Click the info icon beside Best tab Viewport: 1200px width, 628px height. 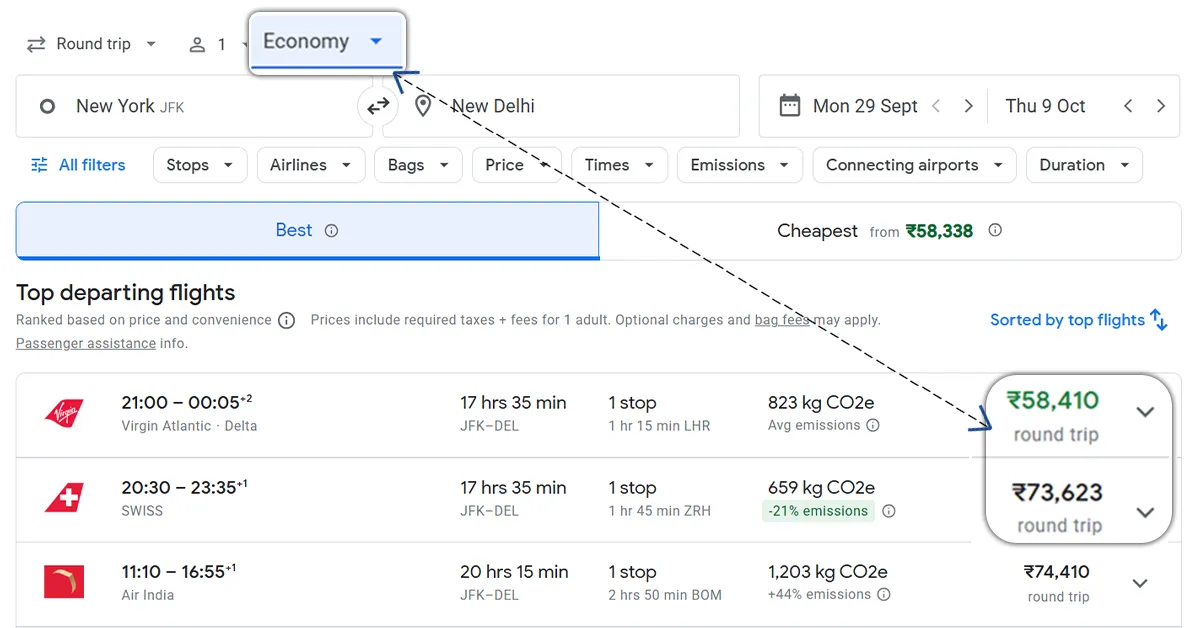point(331,231)
